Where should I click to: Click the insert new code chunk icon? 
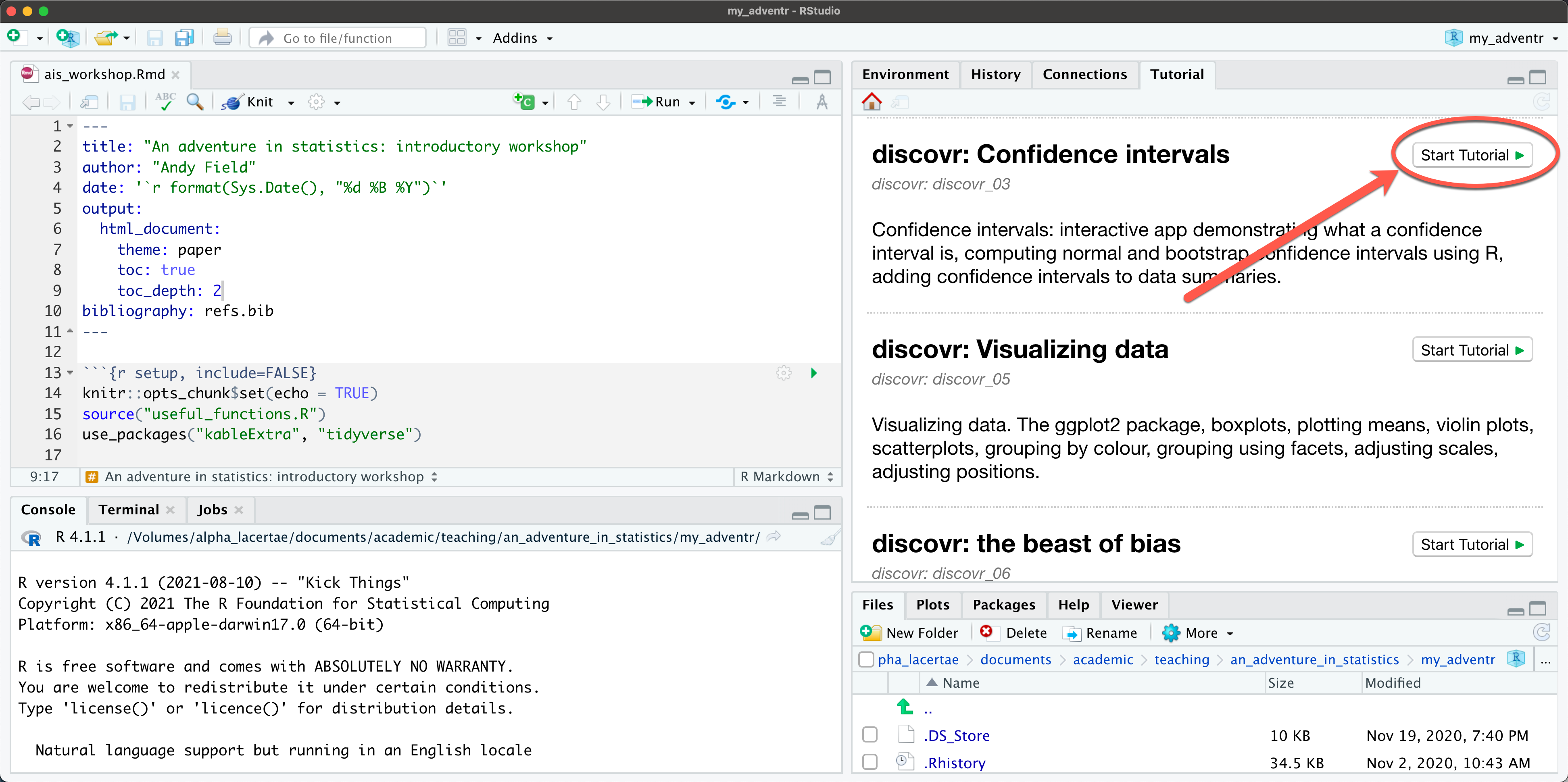click(524, 102)
